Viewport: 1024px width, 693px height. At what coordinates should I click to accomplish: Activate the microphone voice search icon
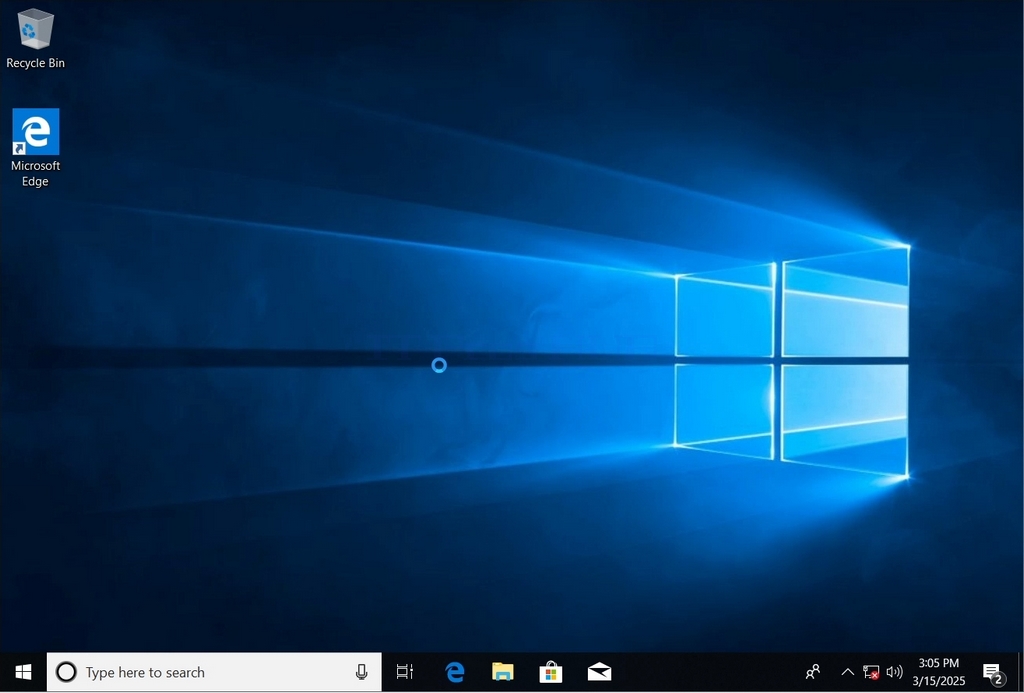point(361,672)
